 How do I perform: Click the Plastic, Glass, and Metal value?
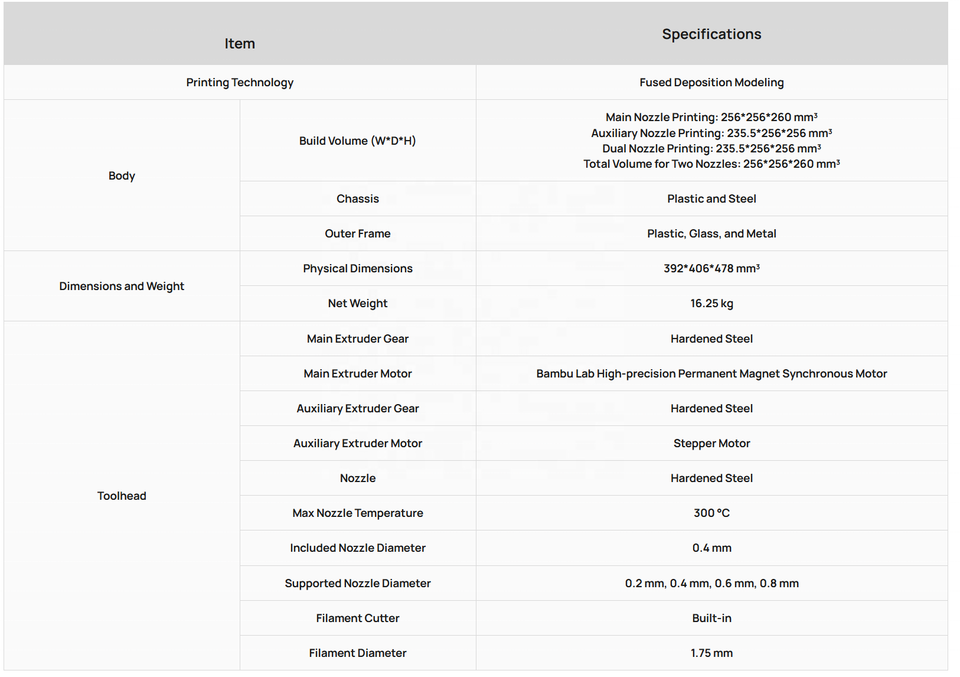711,234
